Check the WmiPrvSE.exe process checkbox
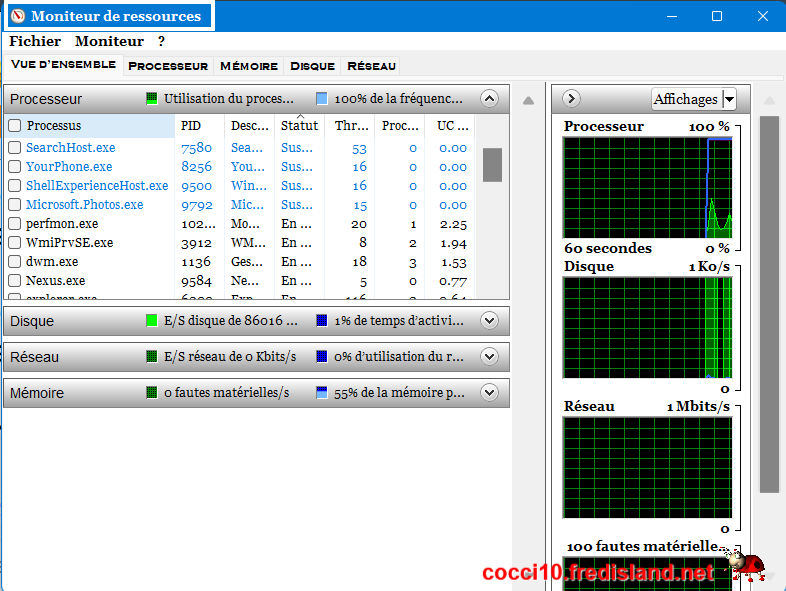 pyautogui.click(x=15, y=243)
